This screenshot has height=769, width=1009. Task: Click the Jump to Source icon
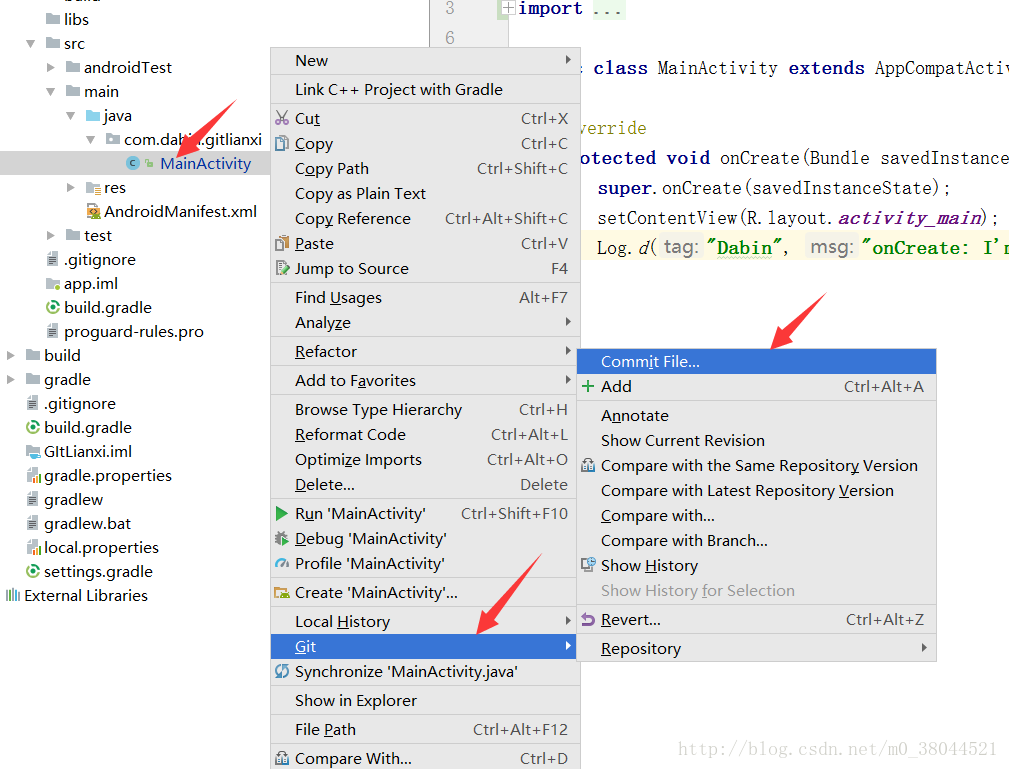point(282,268)
